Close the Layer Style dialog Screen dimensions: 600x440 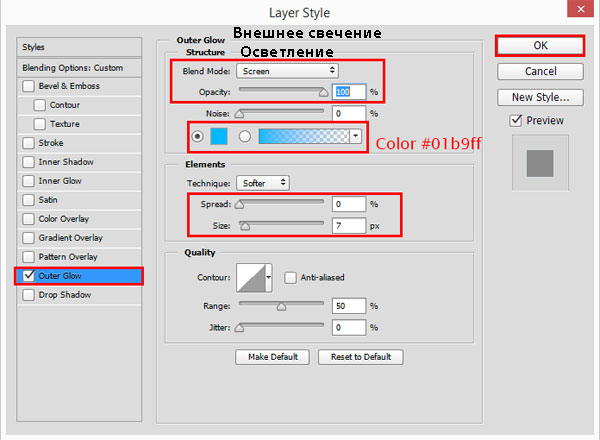(x=580, y=9)
